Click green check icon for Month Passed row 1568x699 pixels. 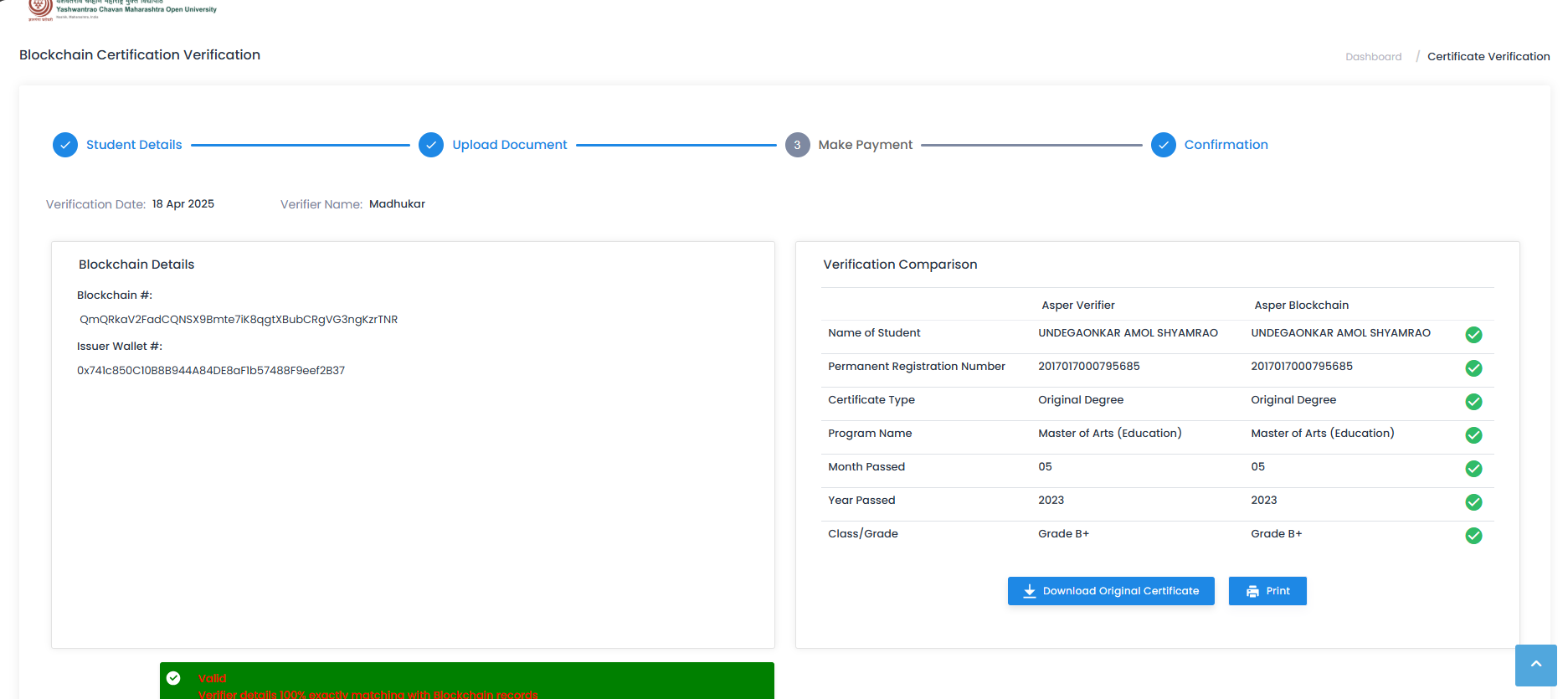click(1473, 469)
